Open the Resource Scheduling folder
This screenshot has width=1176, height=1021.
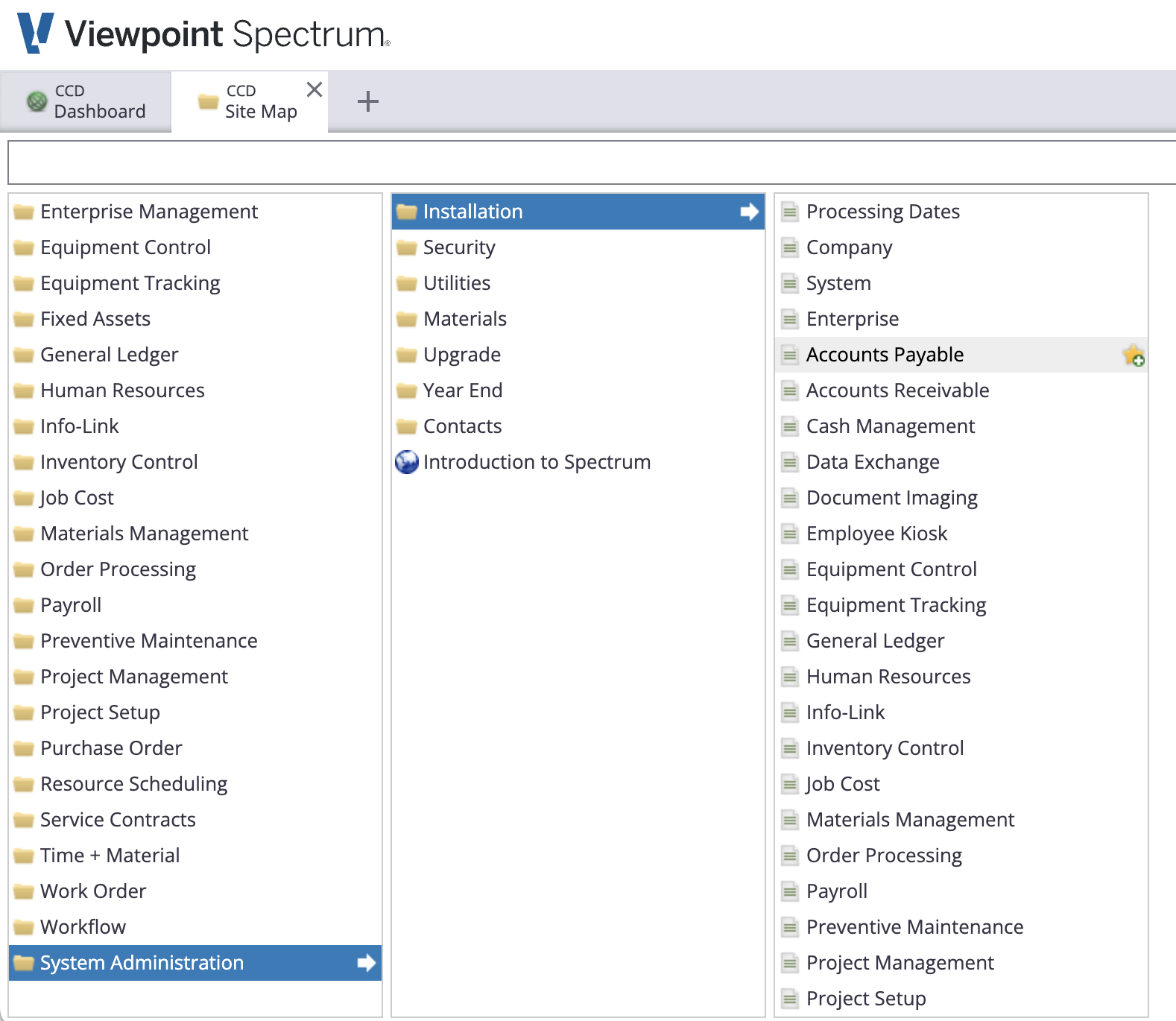[x=195, y=784]
